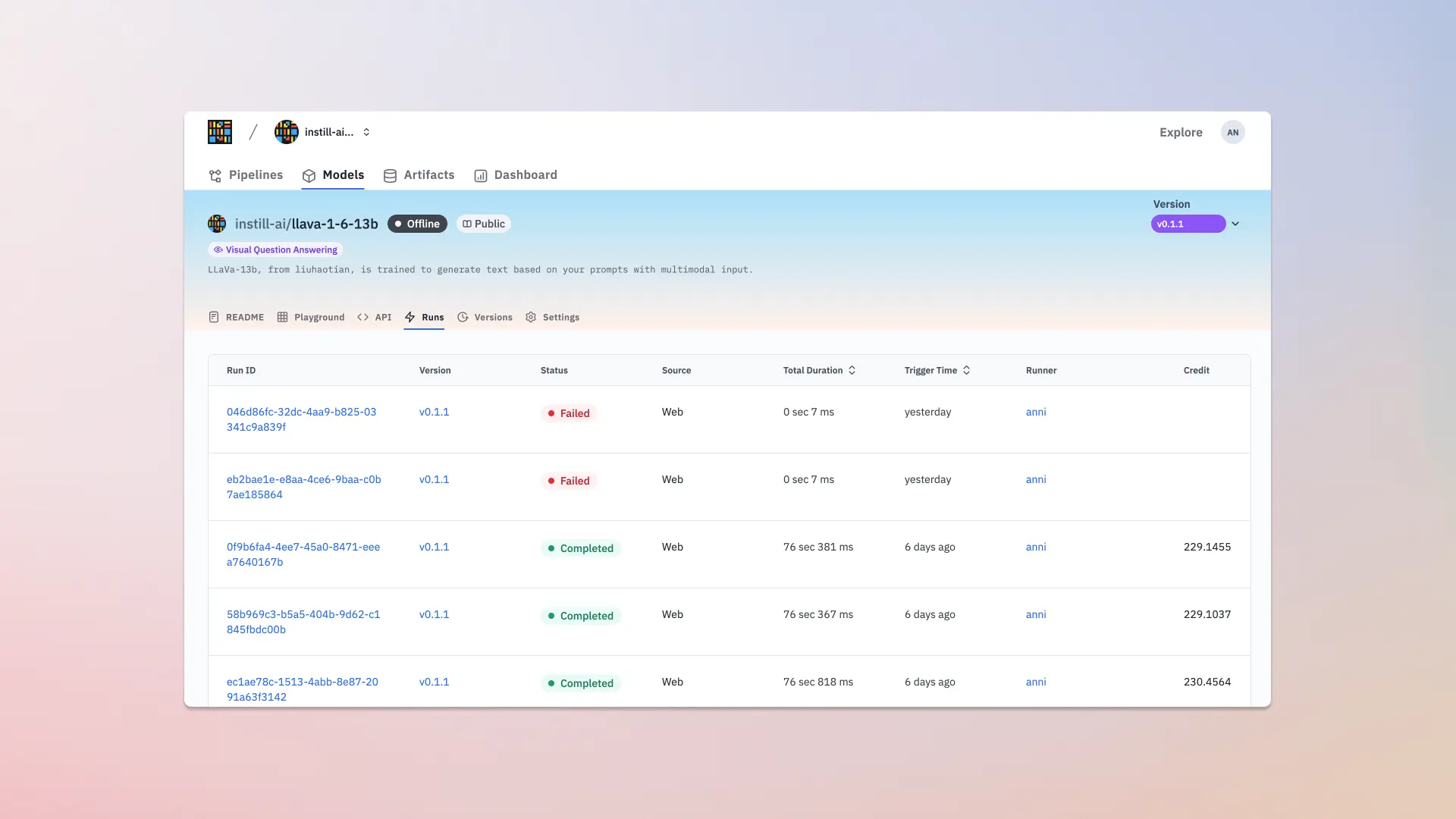Click the API code brackets icon
1456x819 pixels.
click(362, 317)
